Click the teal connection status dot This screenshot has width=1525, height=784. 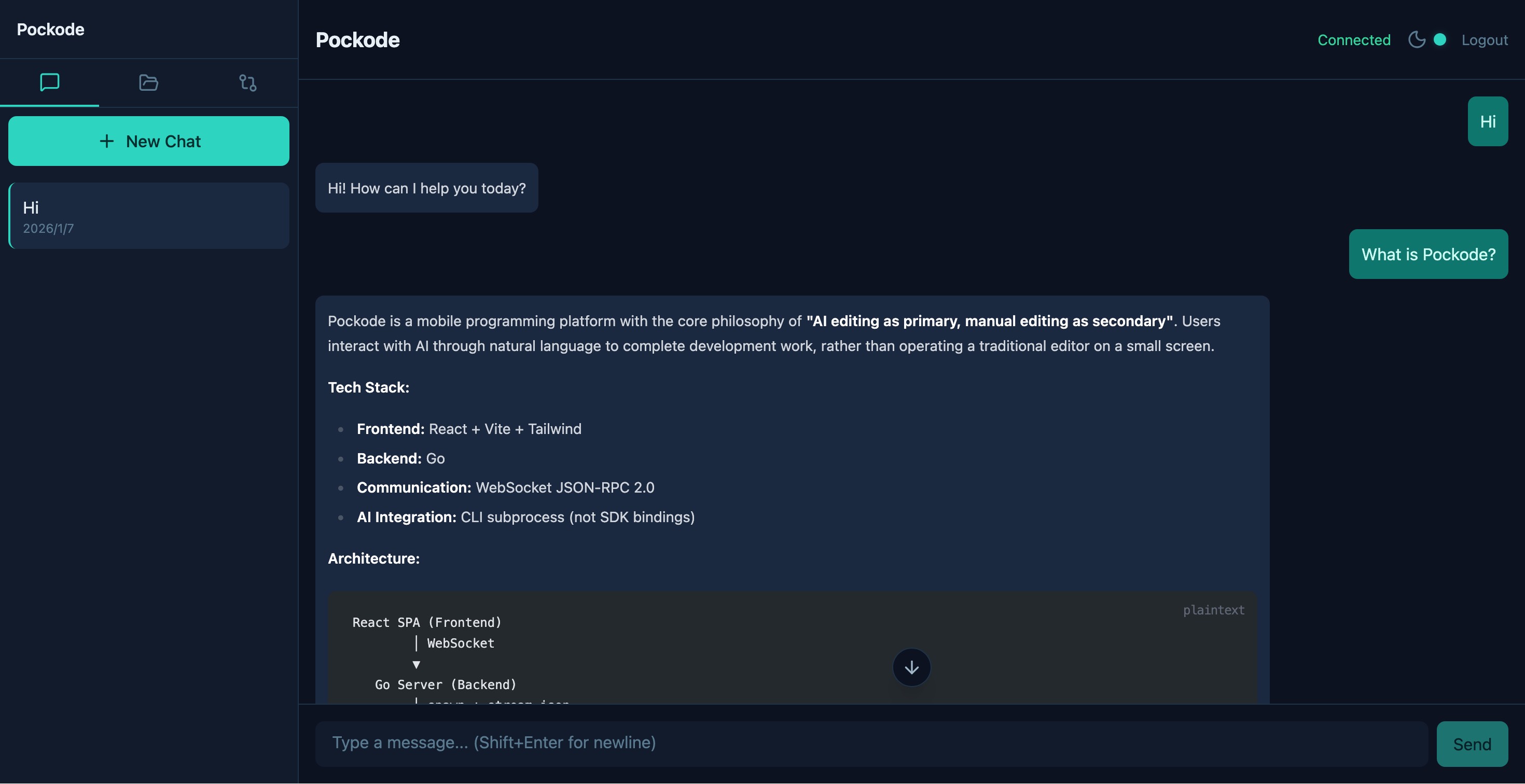coord(1440,39)
